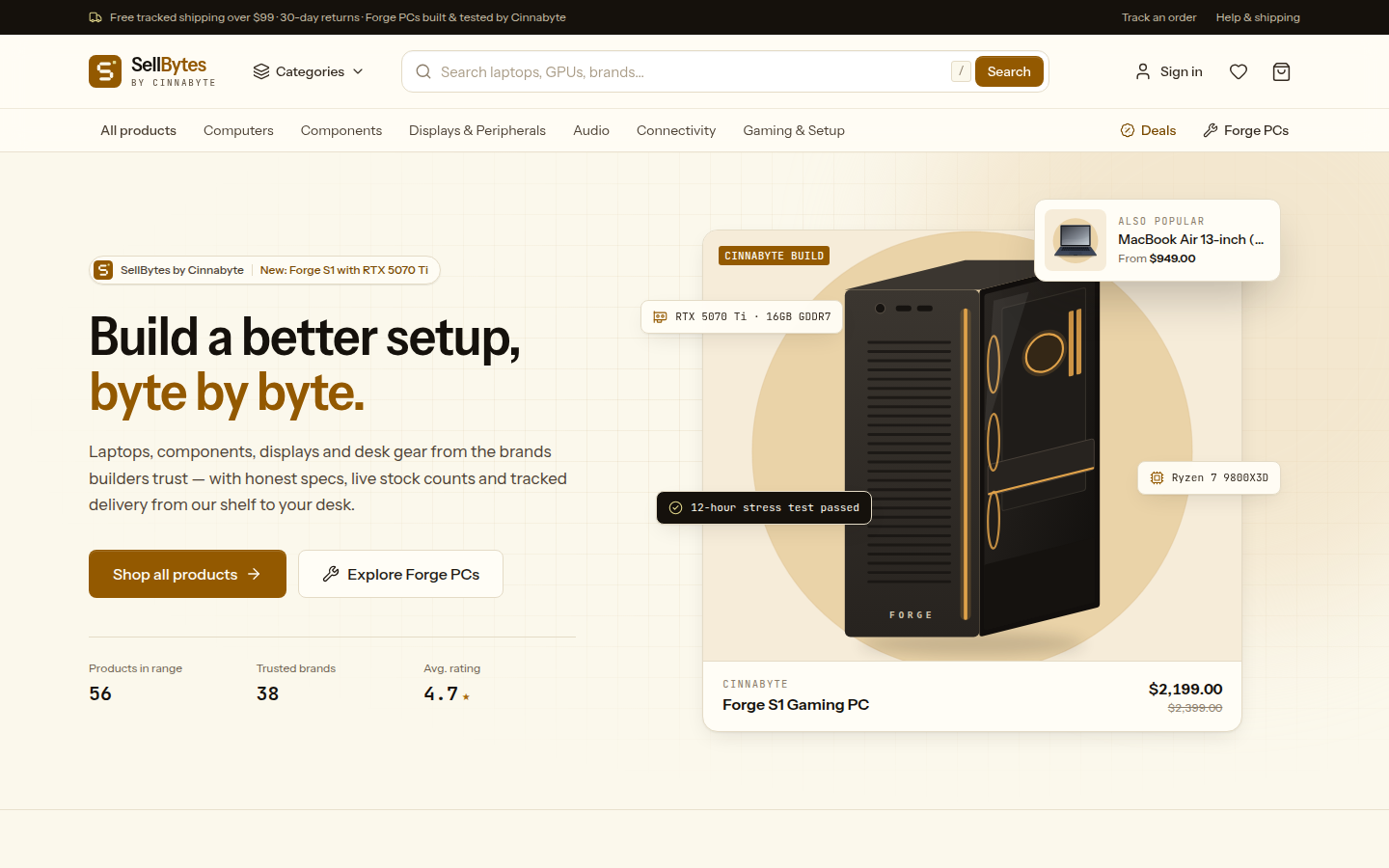
Task: Open the Forge S1 Gaming PC title
Action: point(796,705)
